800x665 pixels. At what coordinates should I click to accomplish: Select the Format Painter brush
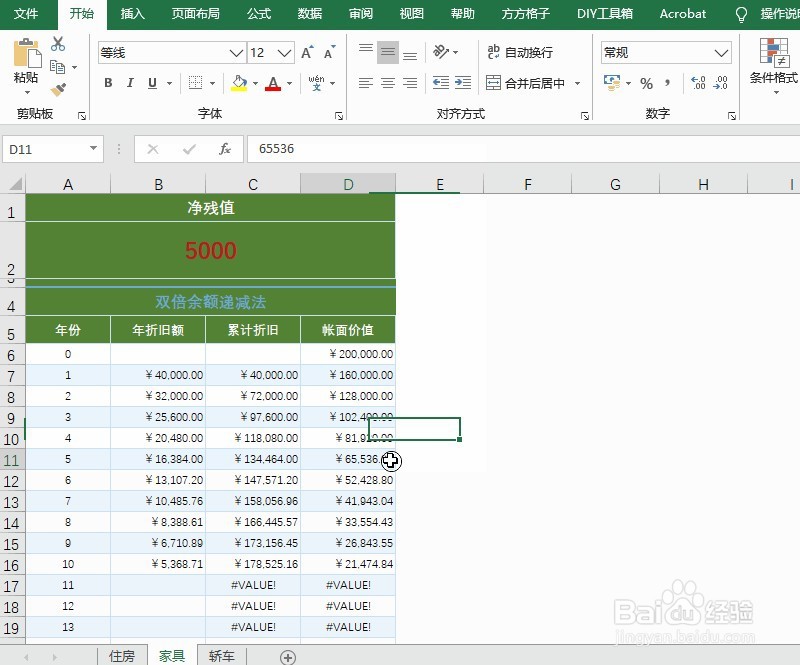click(x=58, y=89)
